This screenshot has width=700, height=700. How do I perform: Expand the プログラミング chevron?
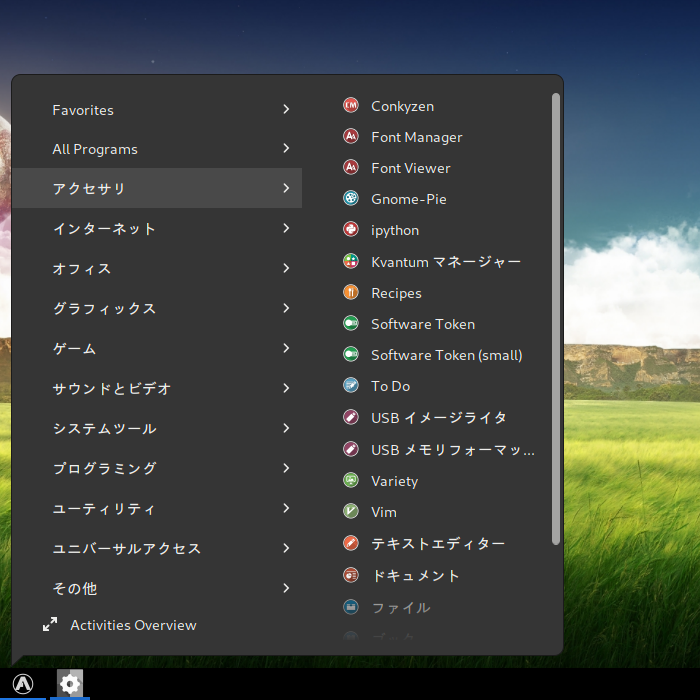point(287,468)
